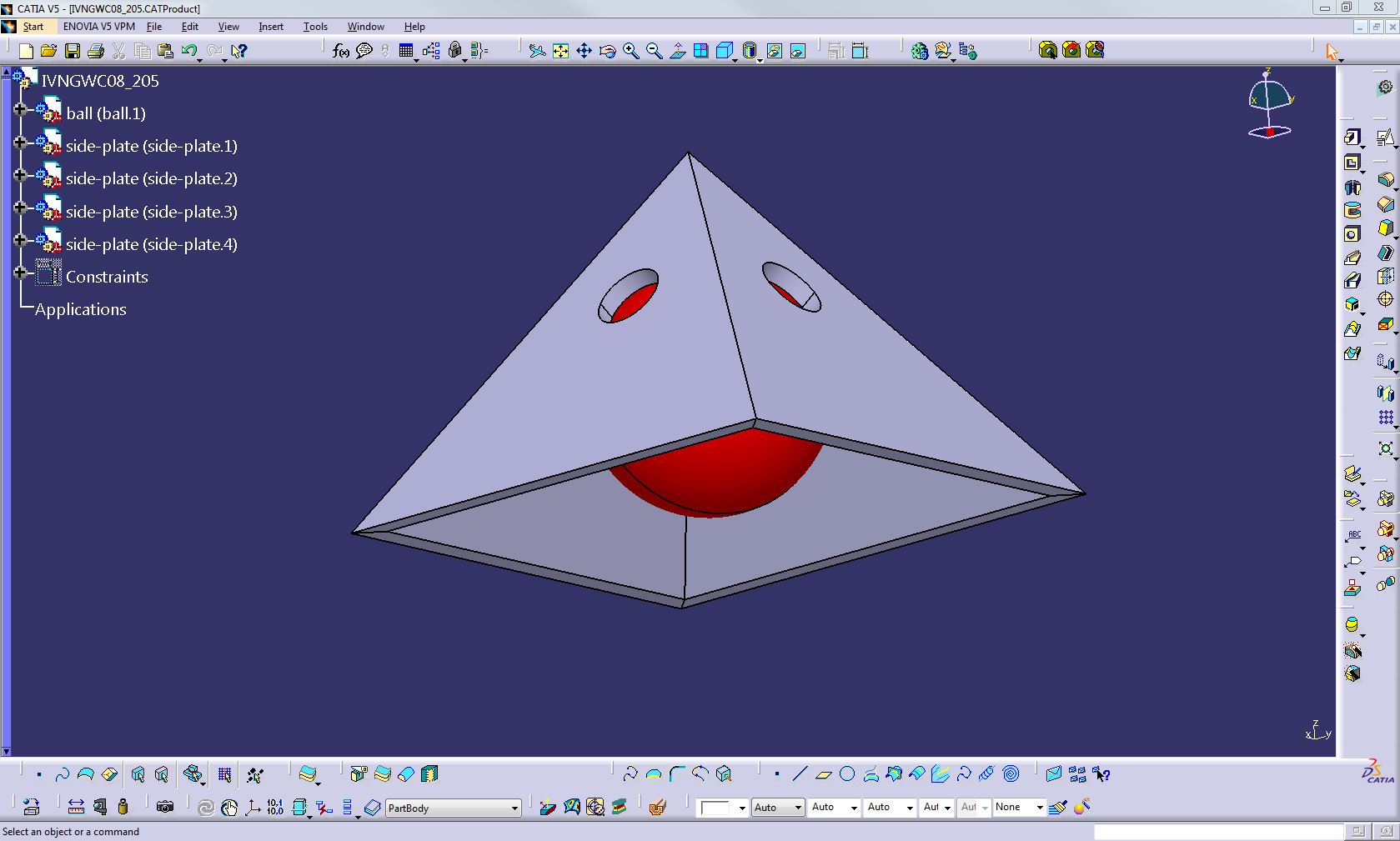1400x841 pixels.
Task: Expand the ball (ball.1) tree node
Action: click(20, 109)
